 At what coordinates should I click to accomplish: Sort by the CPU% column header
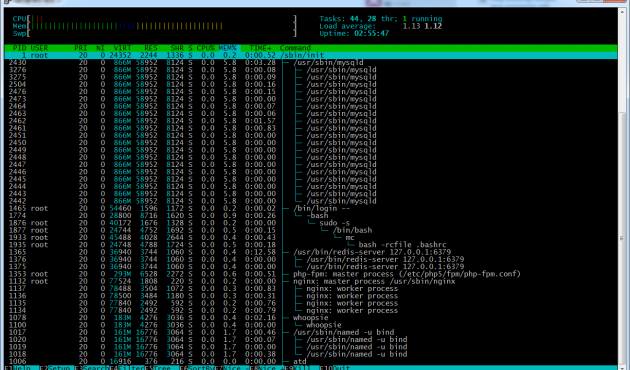click(x=206, y=48)
